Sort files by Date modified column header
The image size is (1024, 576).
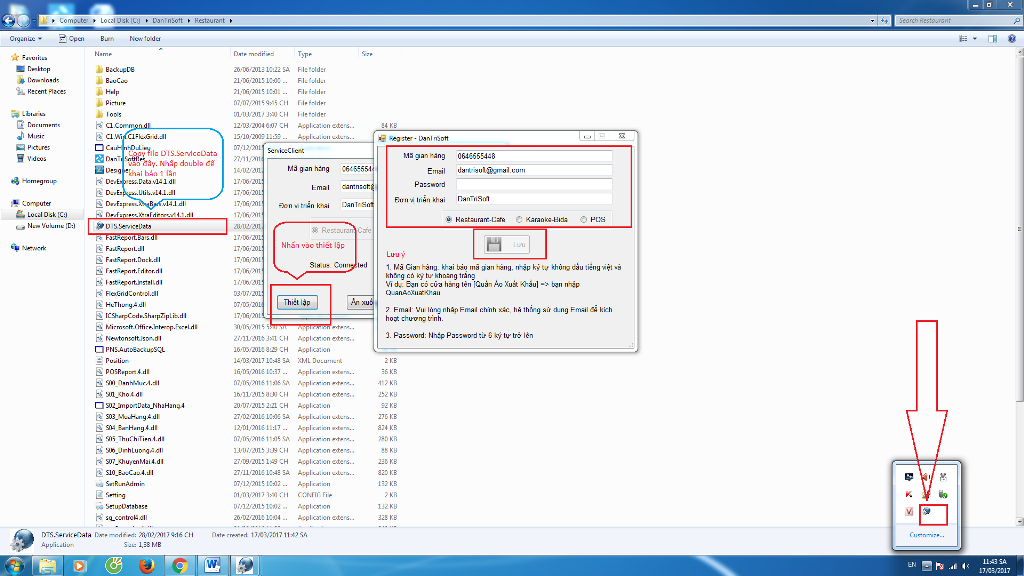253,54
